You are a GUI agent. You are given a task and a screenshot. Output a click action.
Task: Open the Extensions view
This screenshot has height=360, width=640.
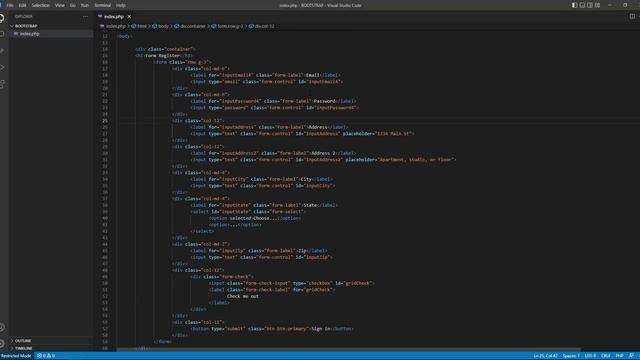(x=2, y=84)
